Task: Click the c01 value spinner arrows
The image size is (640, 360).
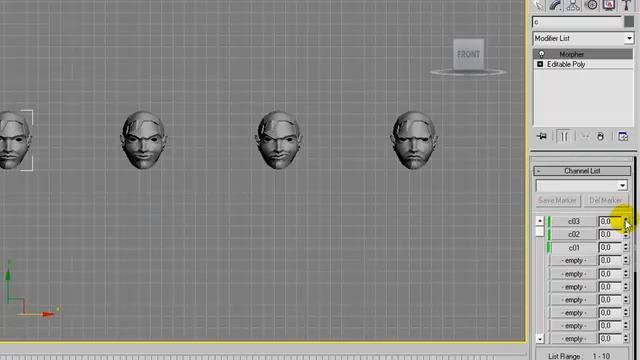Action: coord(626,247)
